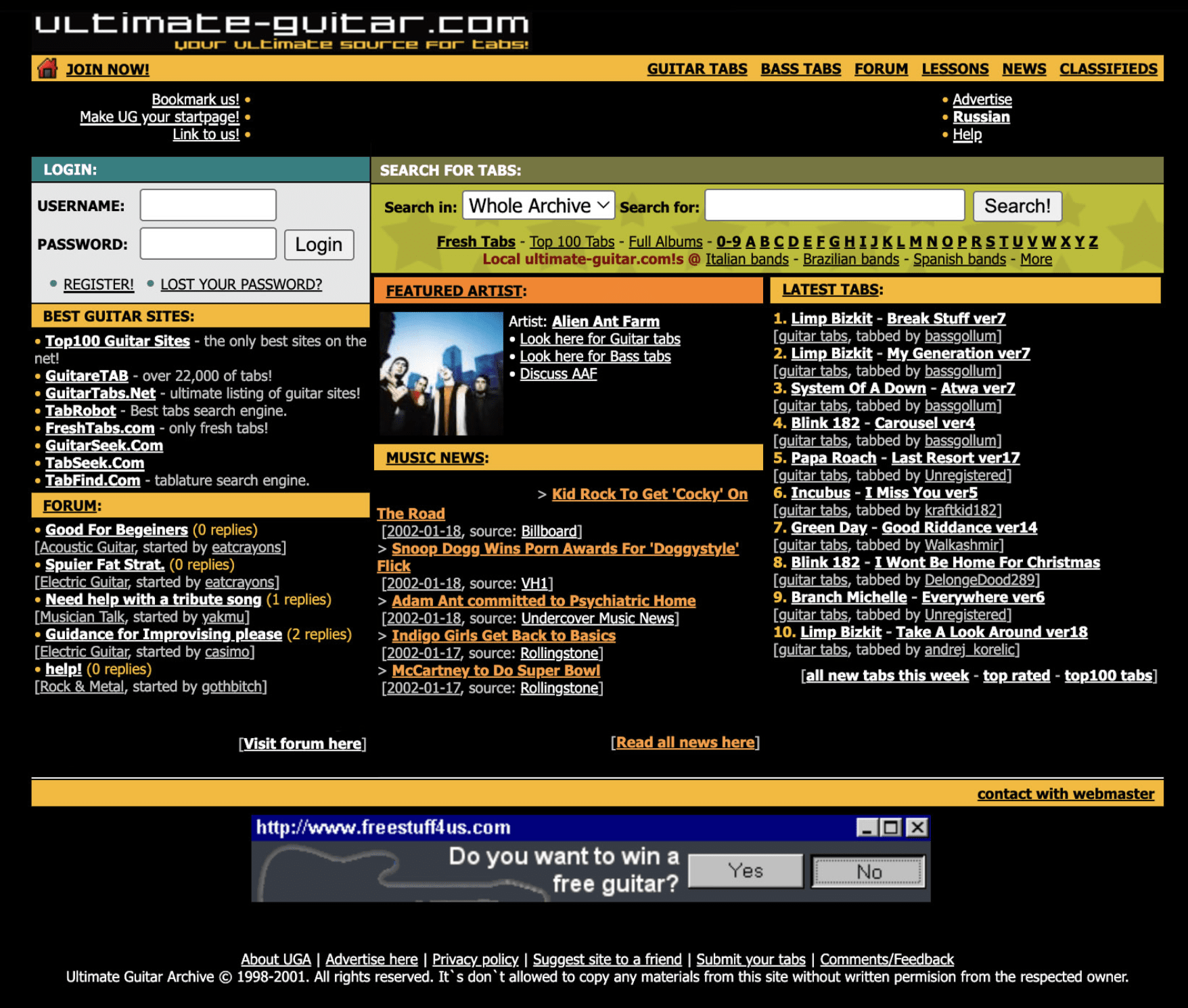
Task: Open the Fresh Tabs link
Action: [x=476, y=242]
